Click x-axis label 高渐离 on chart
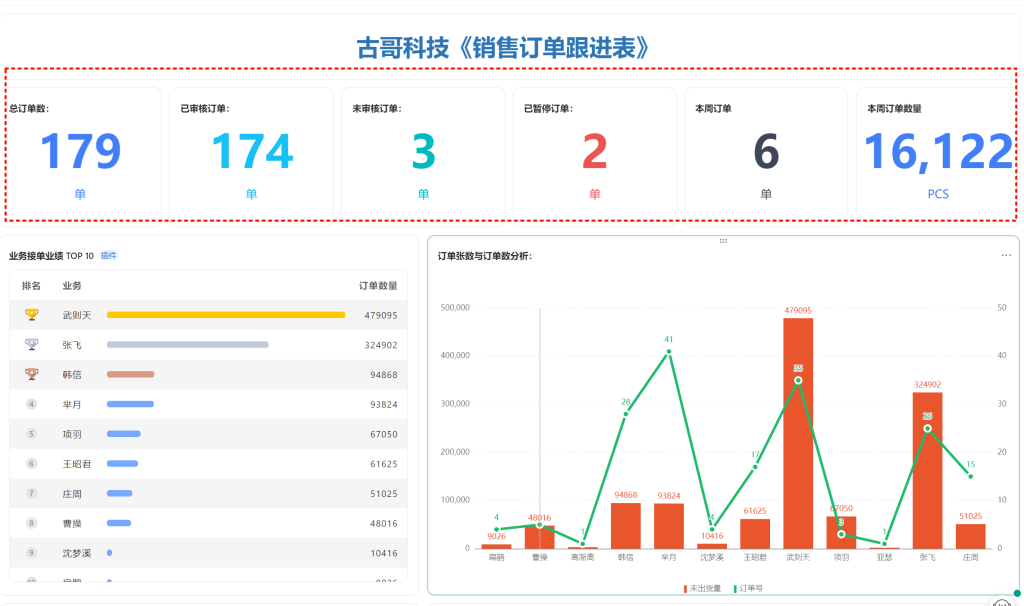The width and height of the screenshot is (1024, 606). 583,557
